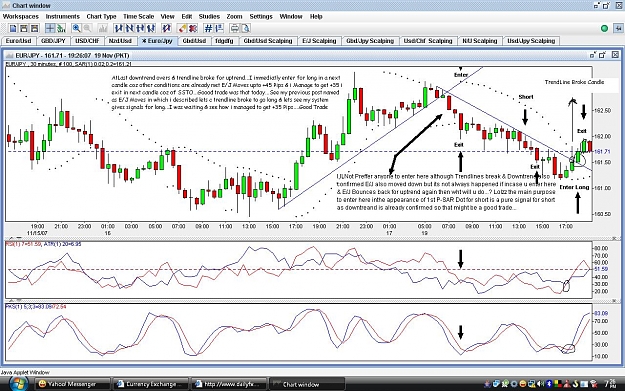Open the Chart Type menu
Screen dimensions: 625x391
point(101,16)
